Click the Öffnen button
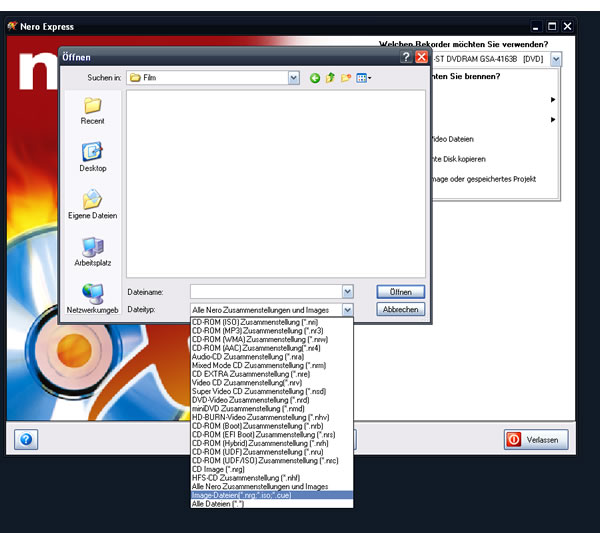The height and width of the screenshot is (533, 600). [401, 292]
